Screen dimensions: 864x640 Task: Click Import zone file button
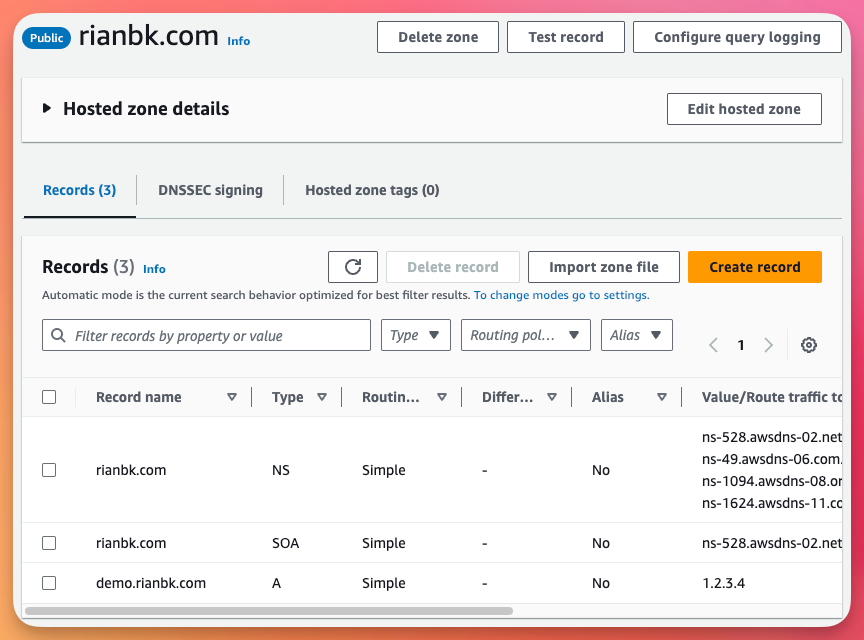click(603, 267)
